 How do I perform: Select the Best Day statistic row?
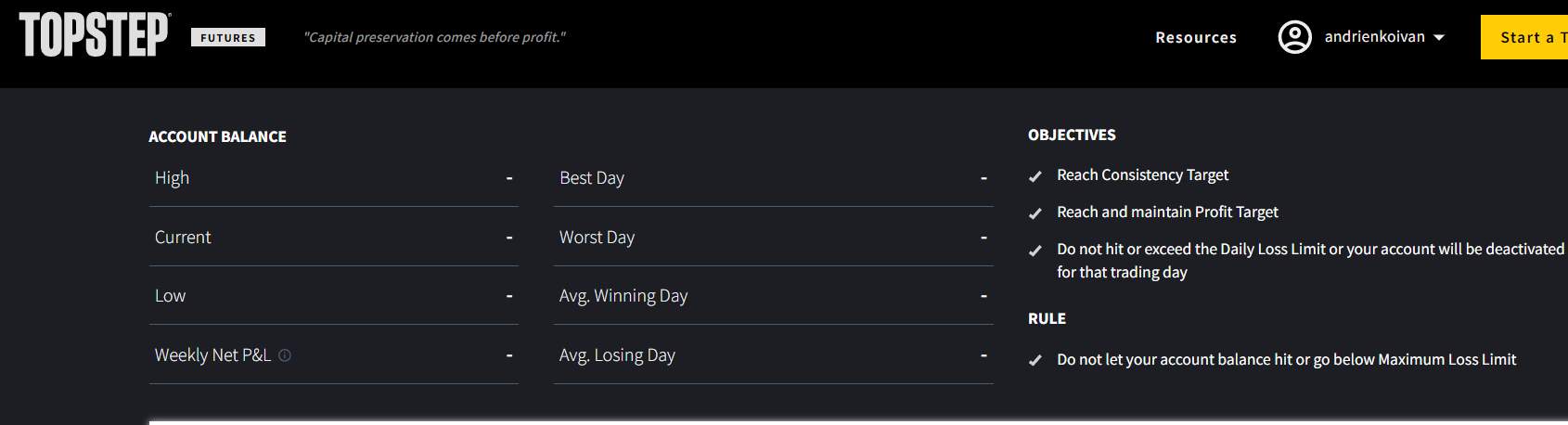(774, 177)
